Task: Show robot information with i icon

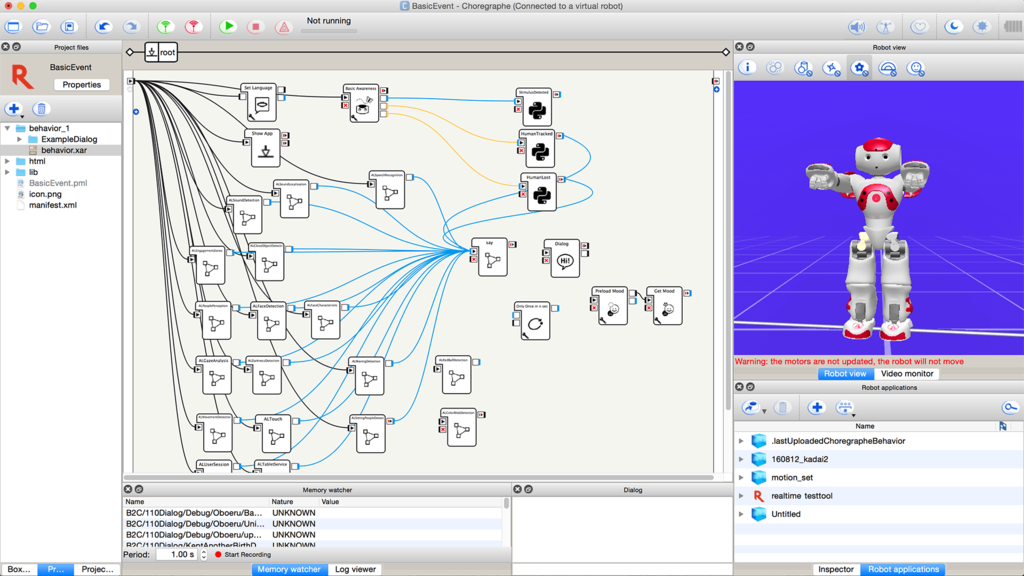Action: coord(747,68)
